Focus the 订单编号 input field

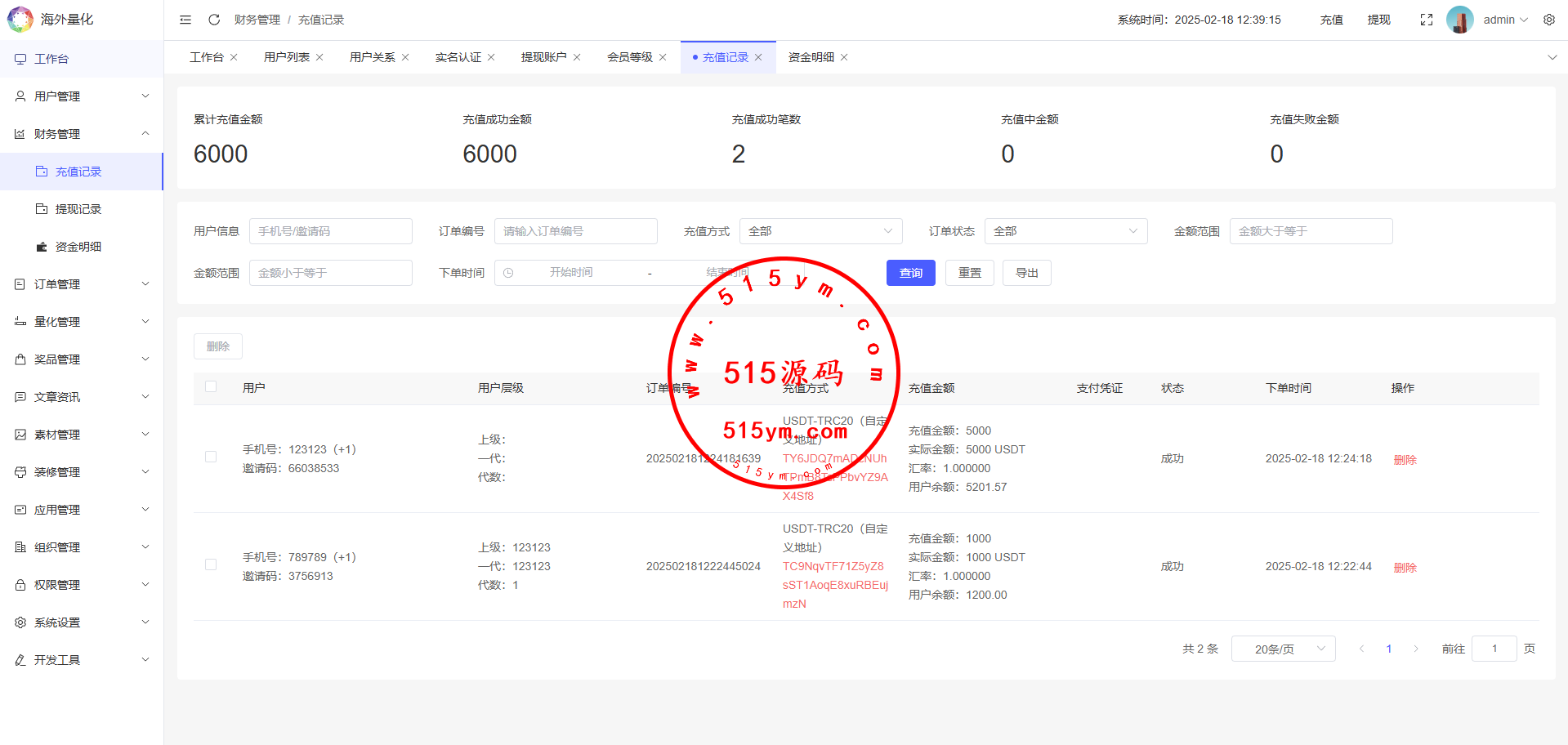pos(575,231)
